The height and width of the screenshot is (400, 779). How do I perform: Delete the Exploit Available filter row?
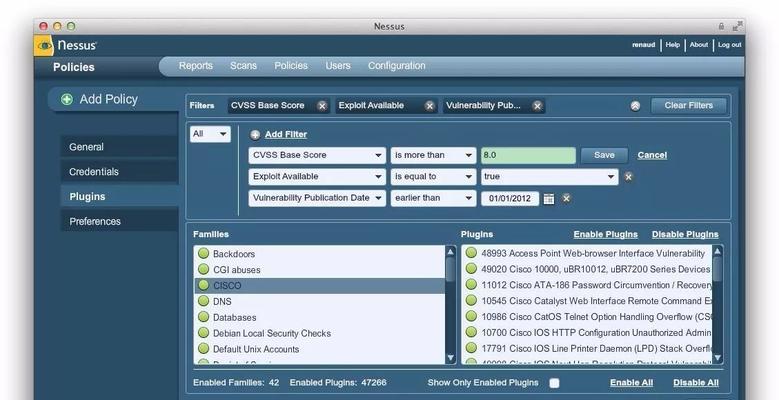628,177
